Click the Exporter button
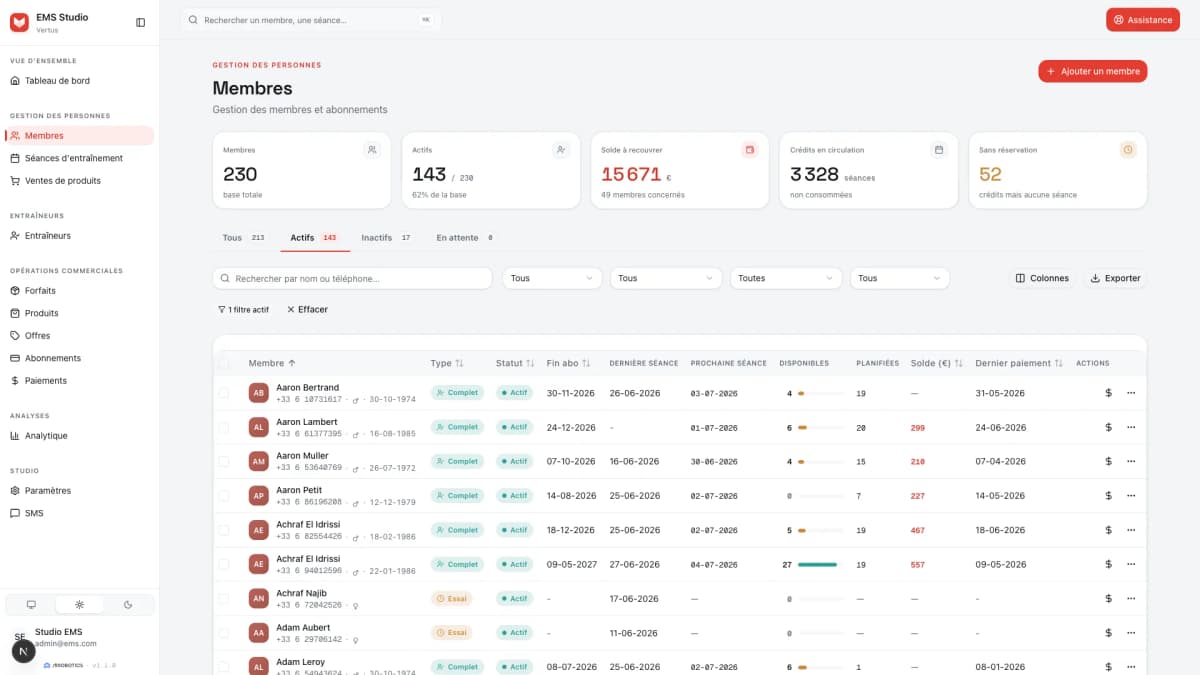 point(1115,278)
